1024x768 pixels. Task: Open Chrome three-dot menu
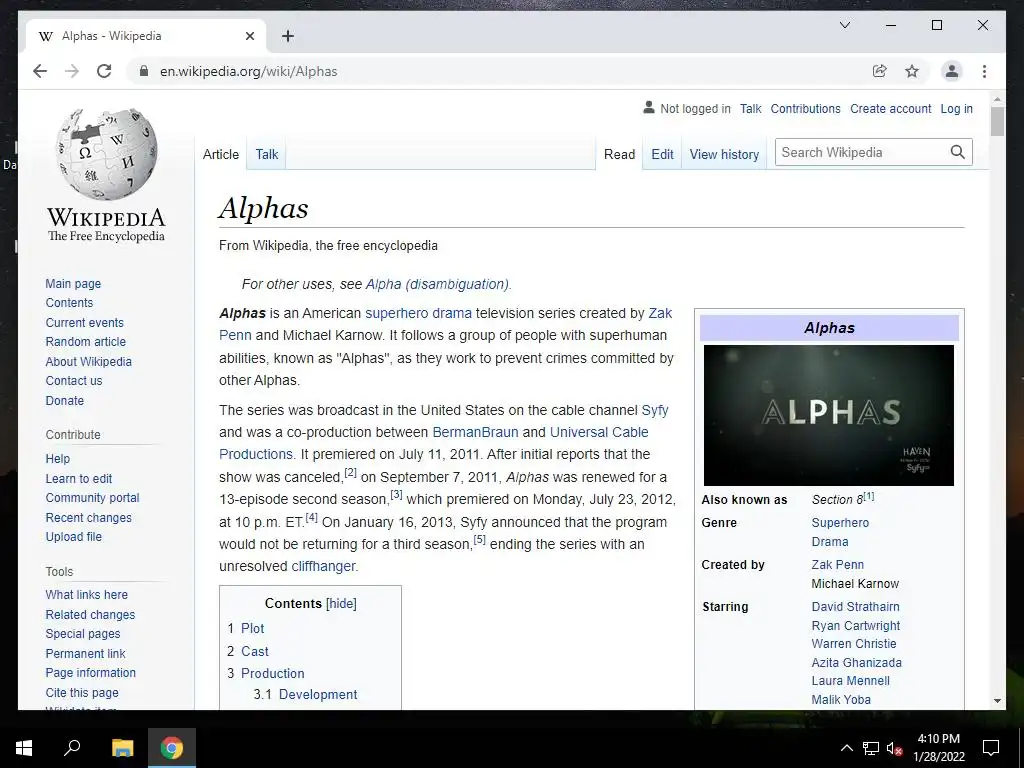[984, 71]
